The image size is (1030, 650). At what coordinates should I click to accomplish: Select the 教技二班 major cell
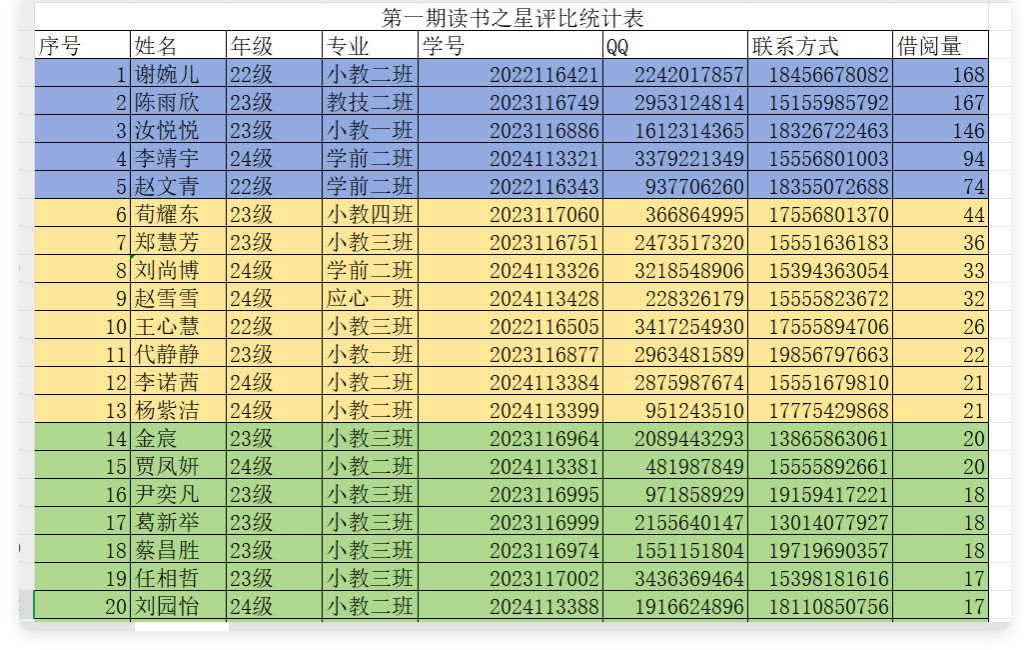coord(371,102)
